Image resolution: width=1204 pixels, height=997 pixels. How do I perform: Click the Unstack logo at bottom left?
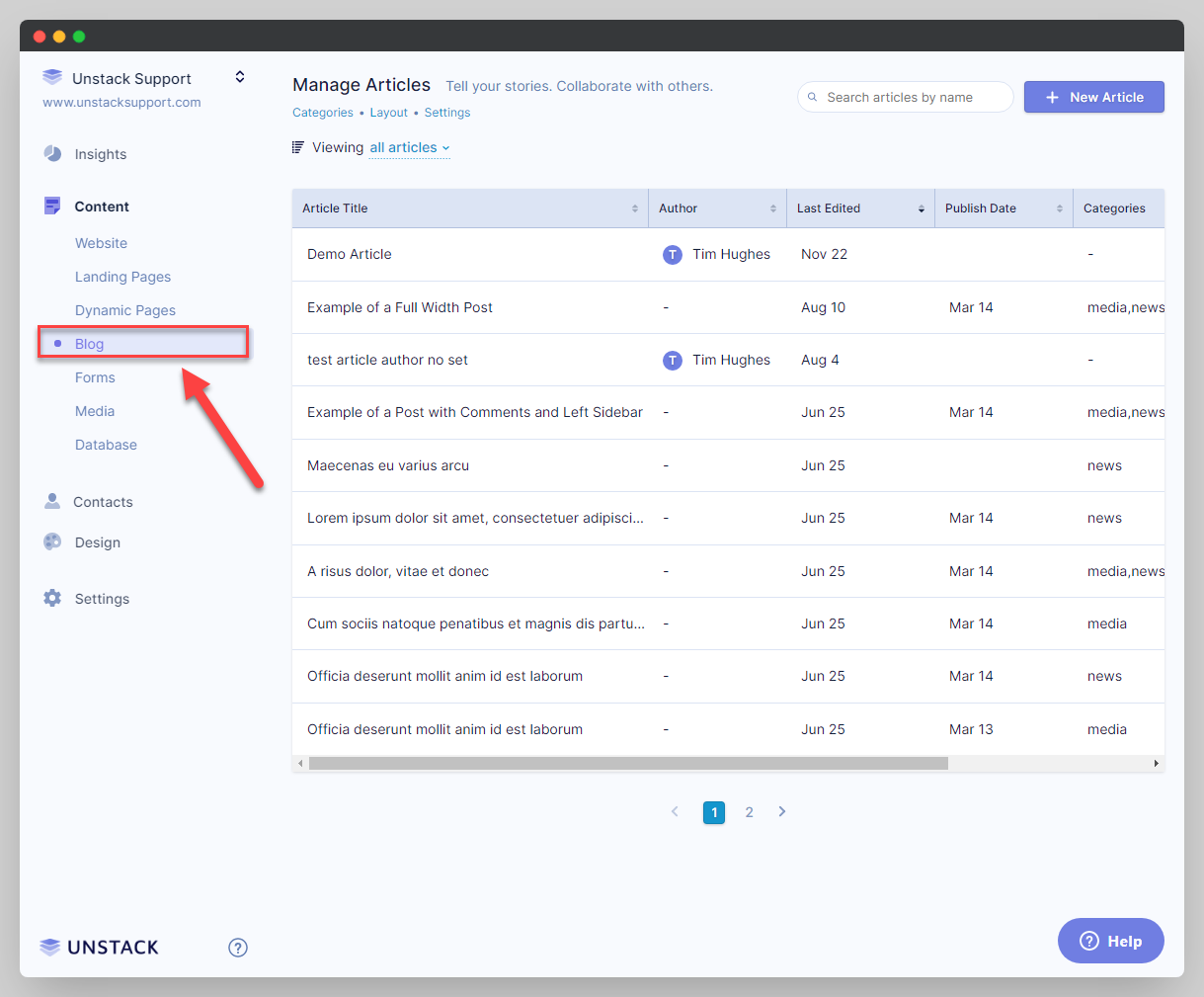click(x=99, y=947)
